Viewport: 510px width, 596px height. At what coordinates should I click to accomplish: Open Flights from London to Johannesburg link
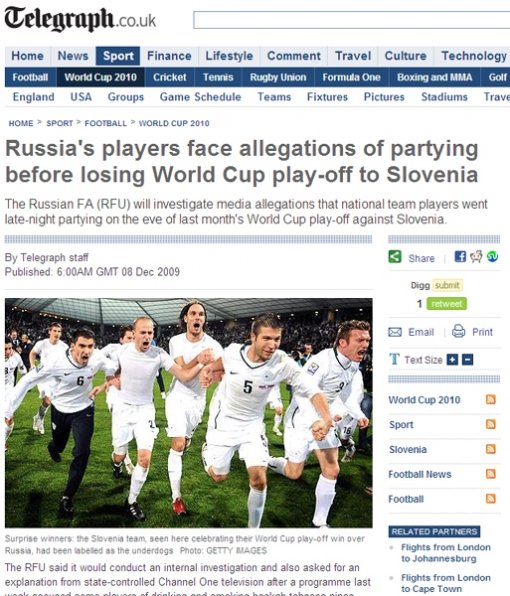point(446,553)
